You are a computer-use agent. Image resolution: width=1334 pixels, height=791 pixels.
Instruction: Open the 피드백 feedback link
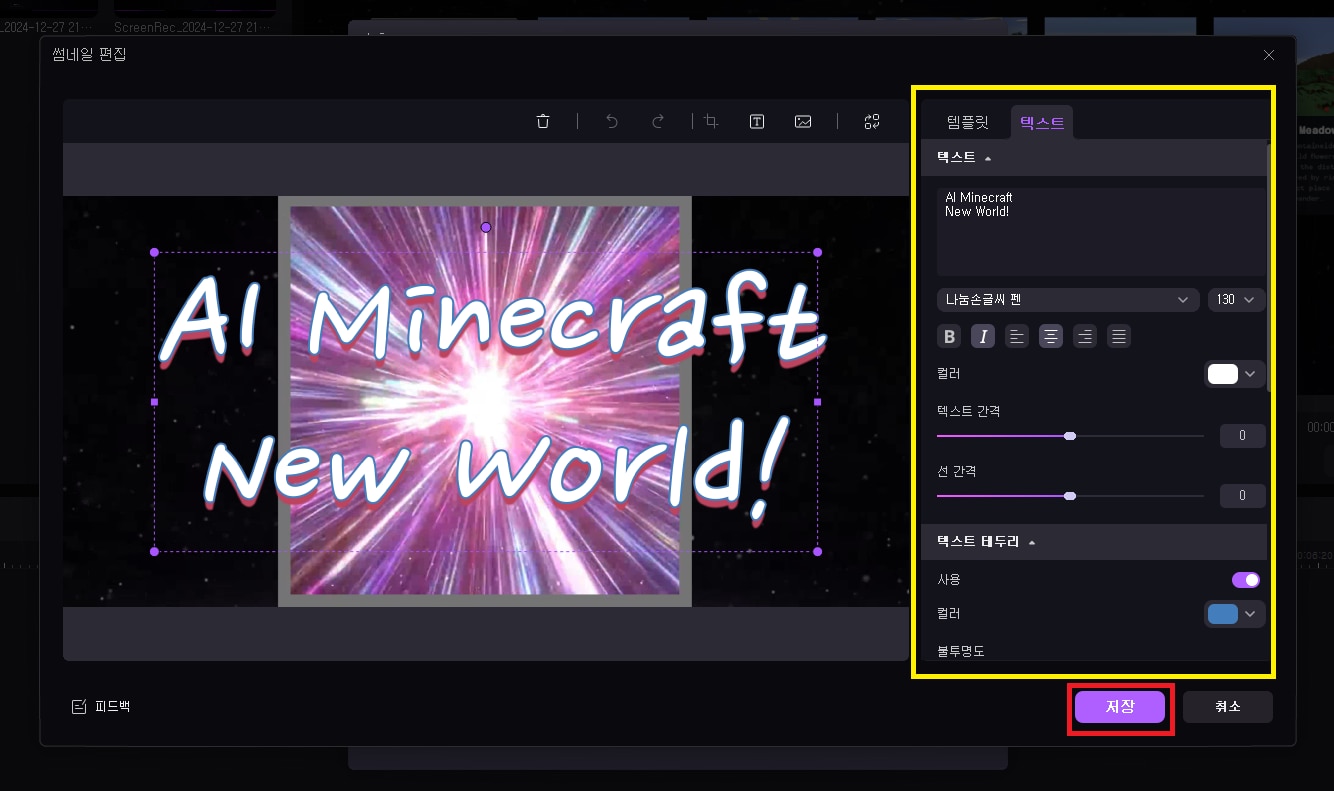(101, 707)
